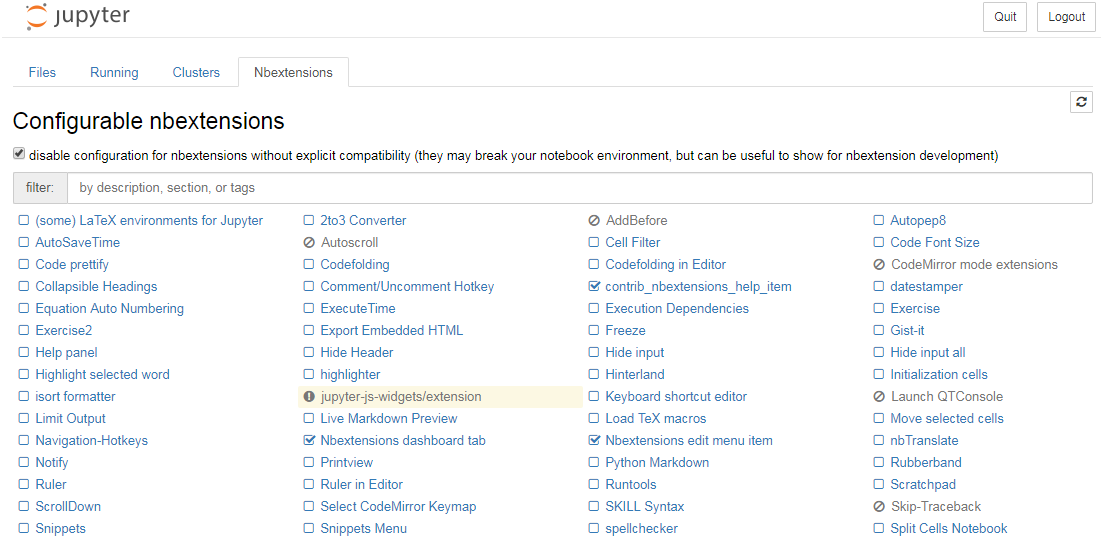The height and width of the screenshot is (539, 1104).
Task: Click the disabled icon by CodeMirror mode extensions
Action: tap(879, 265)
